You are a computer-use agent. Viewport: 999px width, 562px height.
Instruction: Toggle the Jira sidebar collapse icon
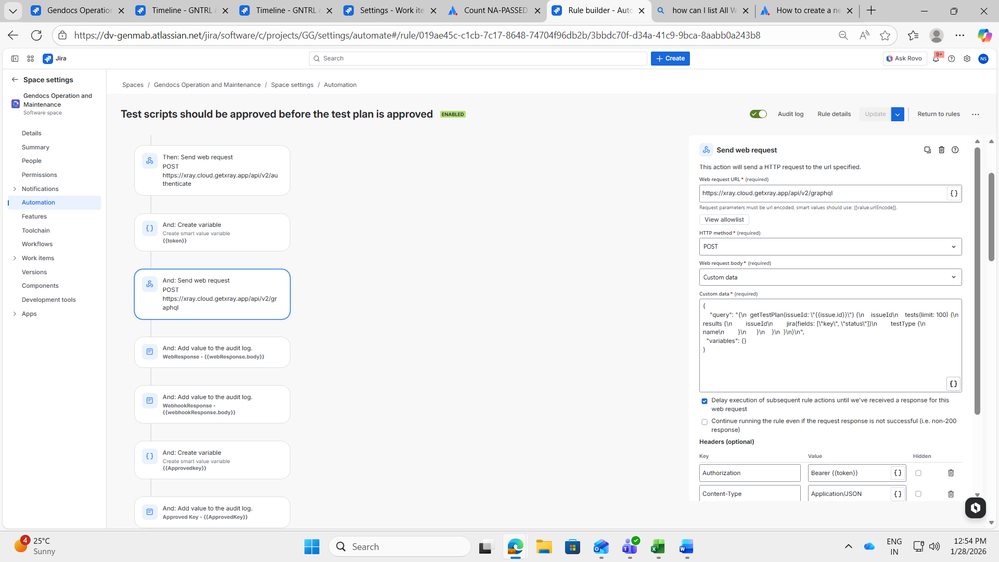[x=15, y=58]
